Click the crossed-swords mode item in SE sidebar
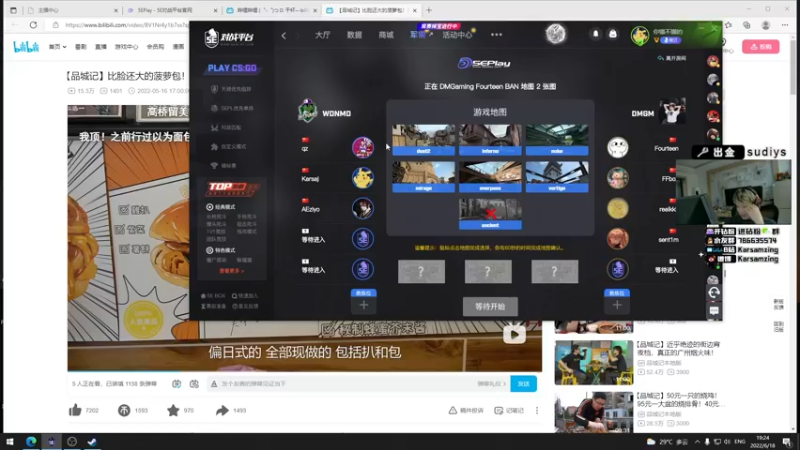 tap(227, 128)
